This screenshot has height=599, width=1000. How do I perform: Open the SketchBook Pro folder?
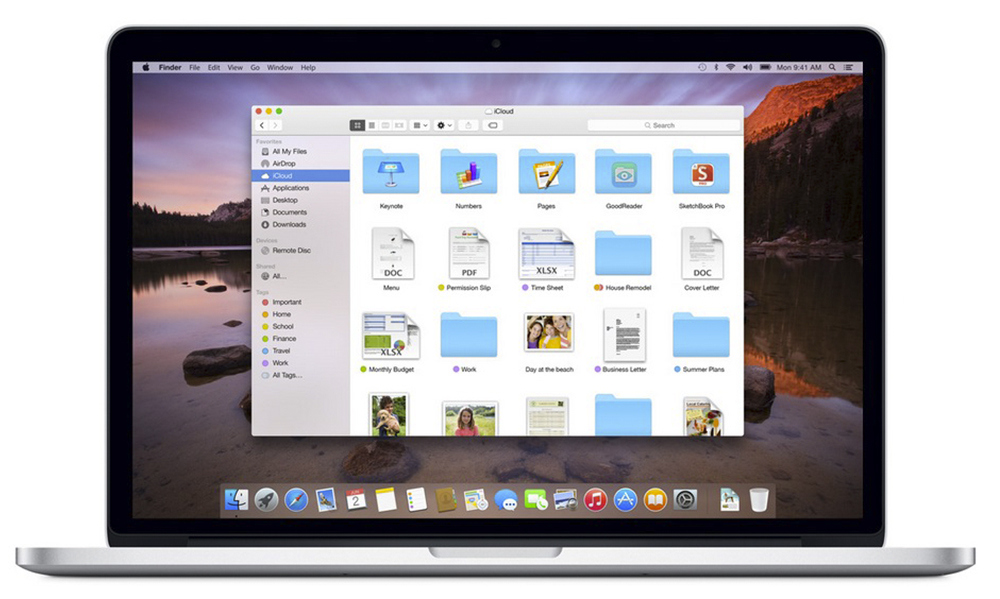click(x=700, y=173)
